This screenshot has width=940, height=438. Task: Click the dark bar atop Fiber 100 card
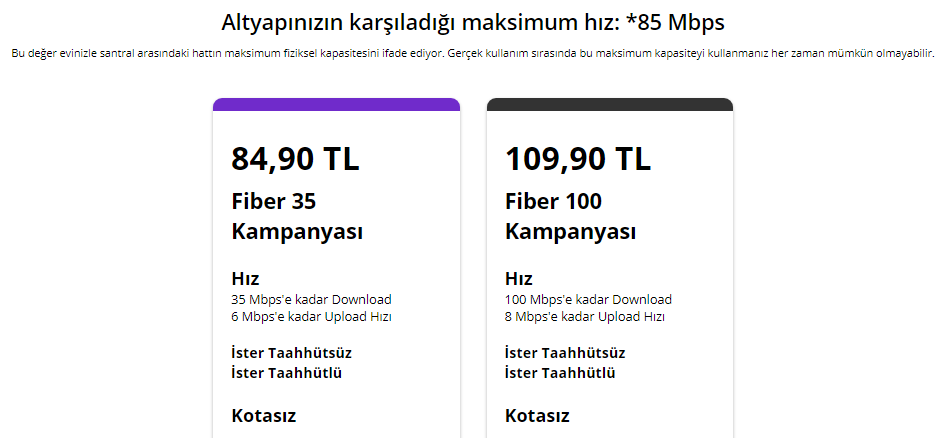(x=609, y=104)
